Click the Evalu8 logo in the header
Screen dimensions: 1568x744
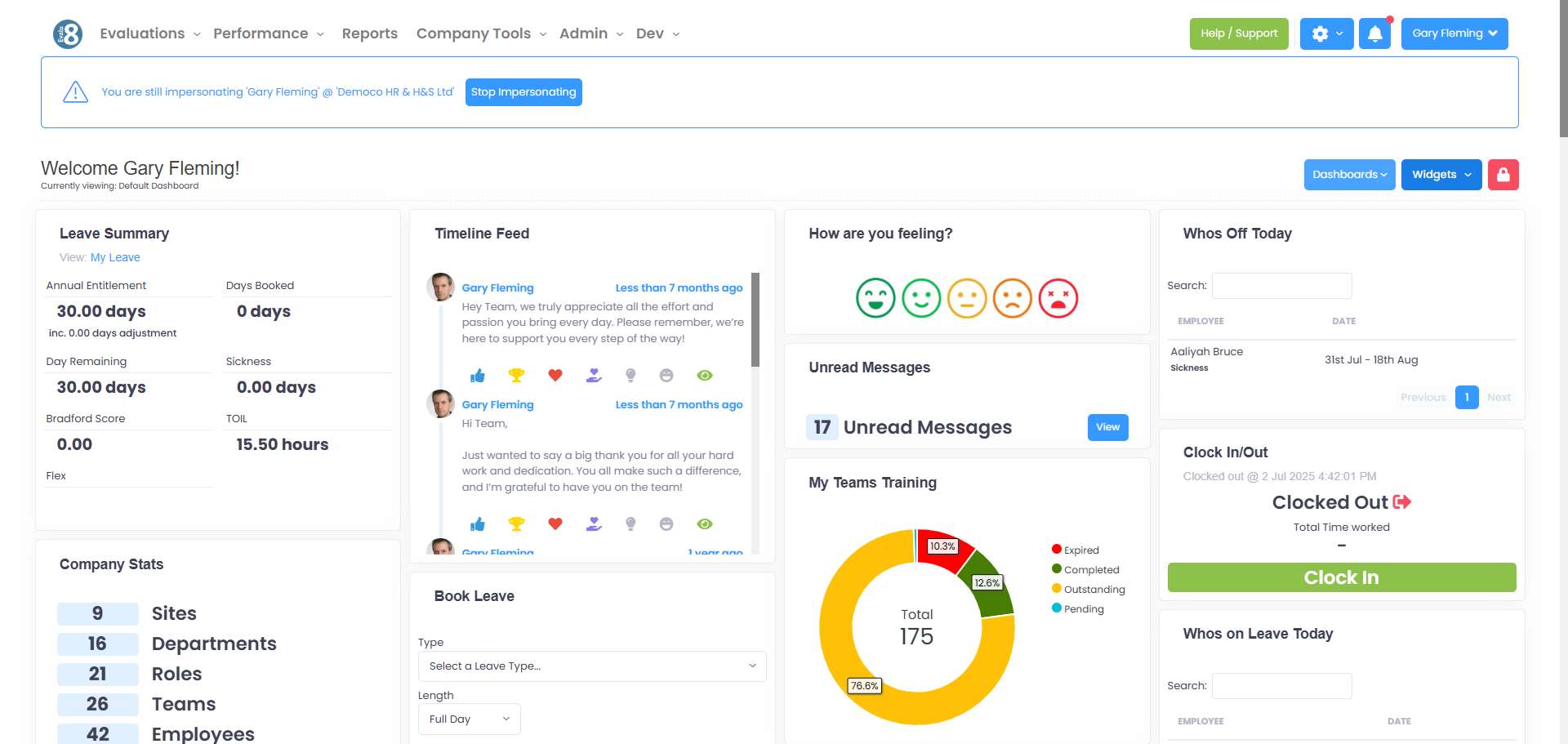[68, 34]
